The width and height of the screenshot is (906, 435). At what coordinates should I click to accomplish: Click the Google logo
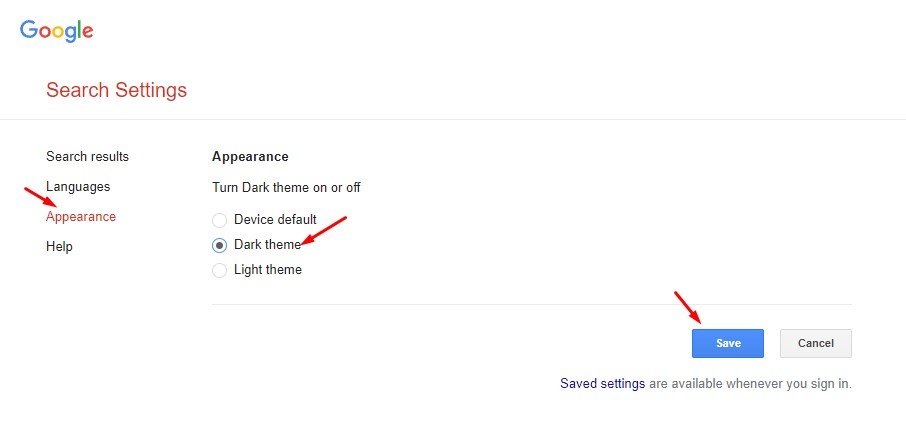(57, 31)
